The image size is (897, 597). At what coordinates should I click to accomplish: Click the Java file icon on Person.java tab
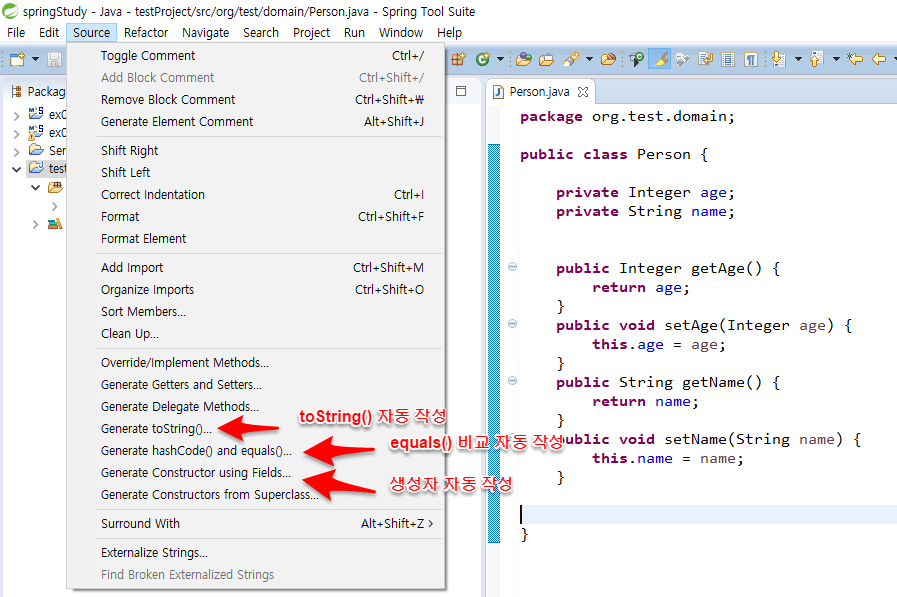(x=498, y=92)
